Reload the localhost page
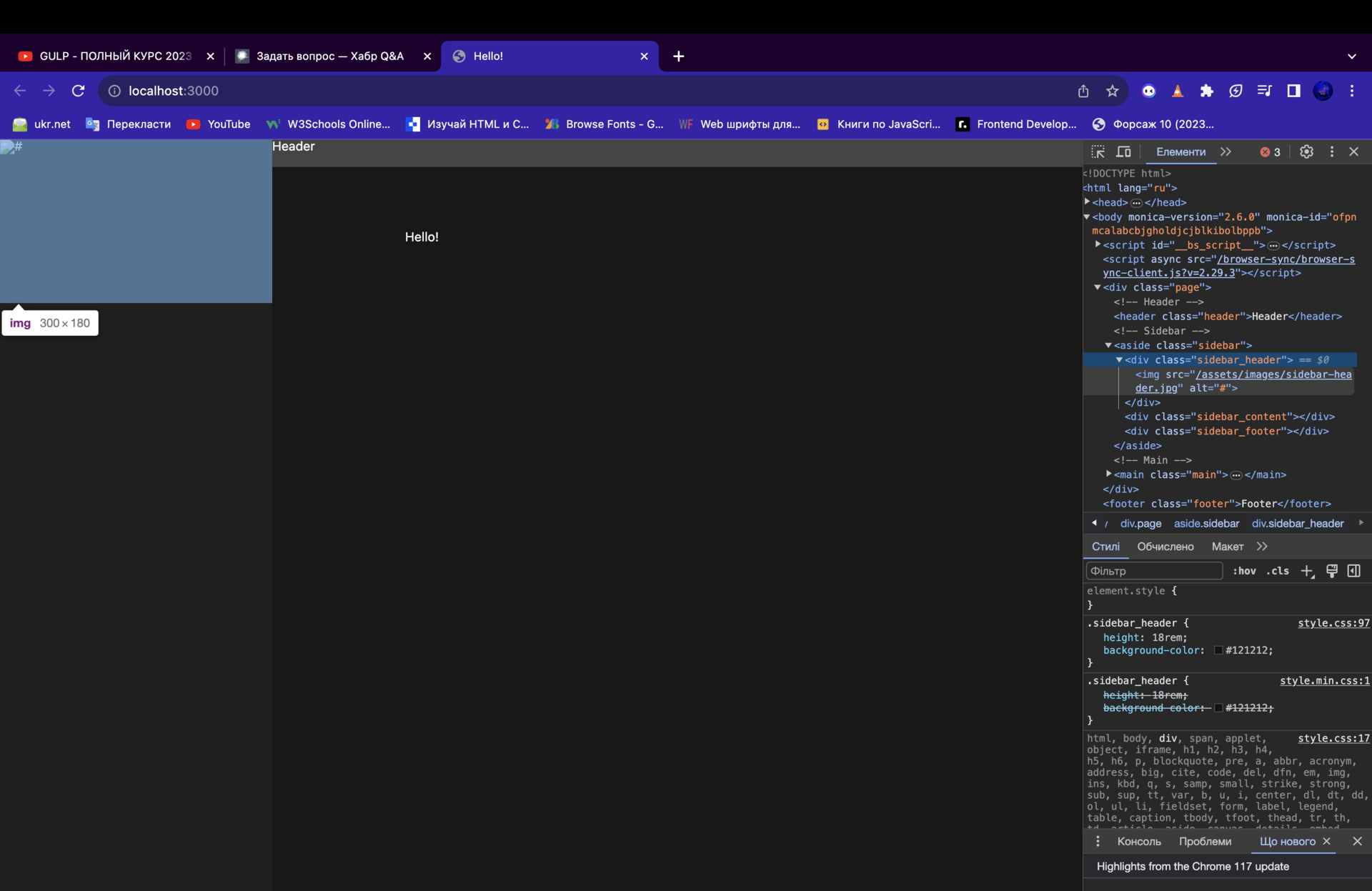 [78, 91]
